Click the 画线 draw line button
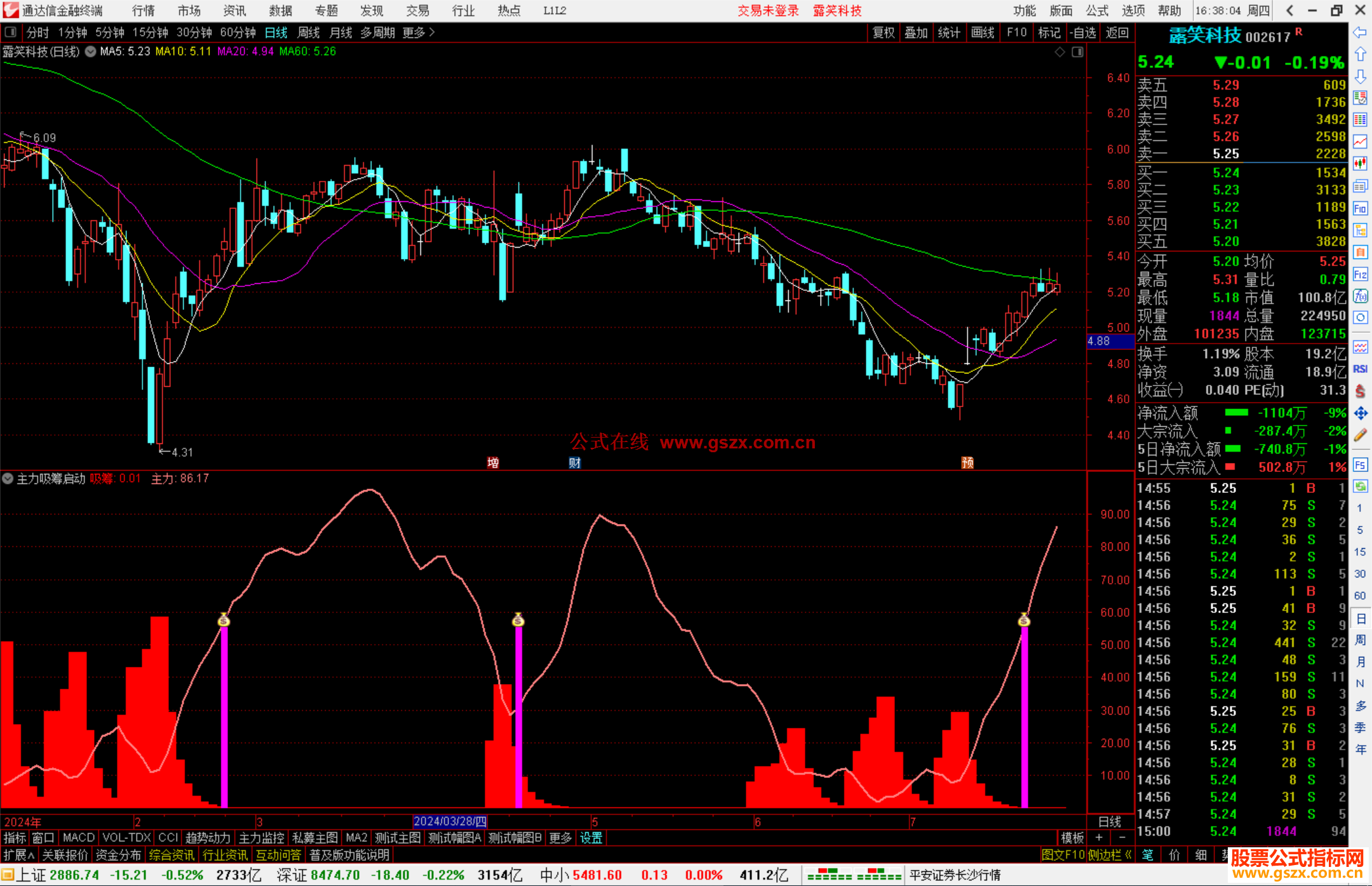1372x886 pixels. pos(982,32)
